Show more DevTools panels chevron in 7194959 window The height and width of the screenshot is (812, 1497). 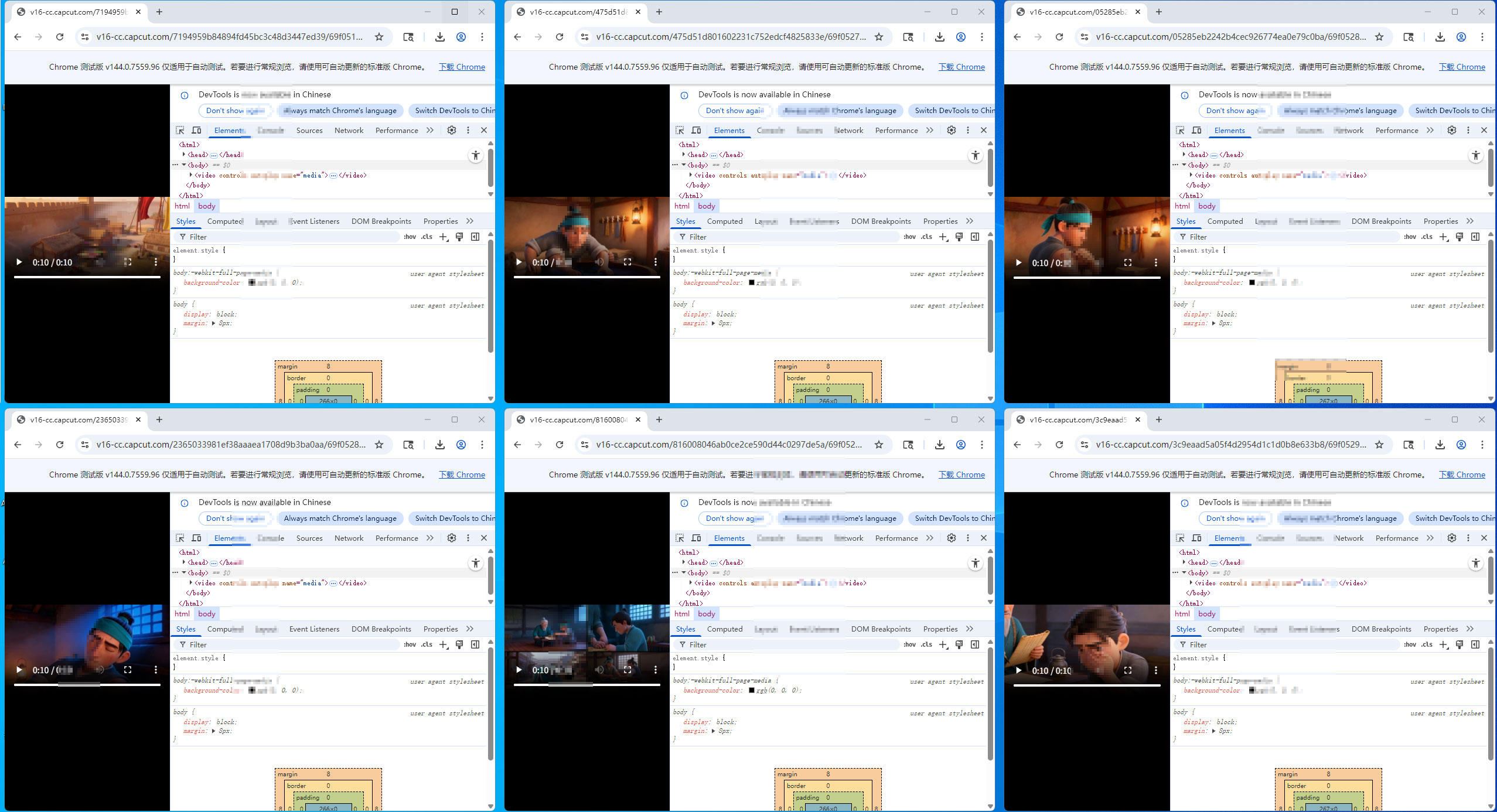pos(430,130)
